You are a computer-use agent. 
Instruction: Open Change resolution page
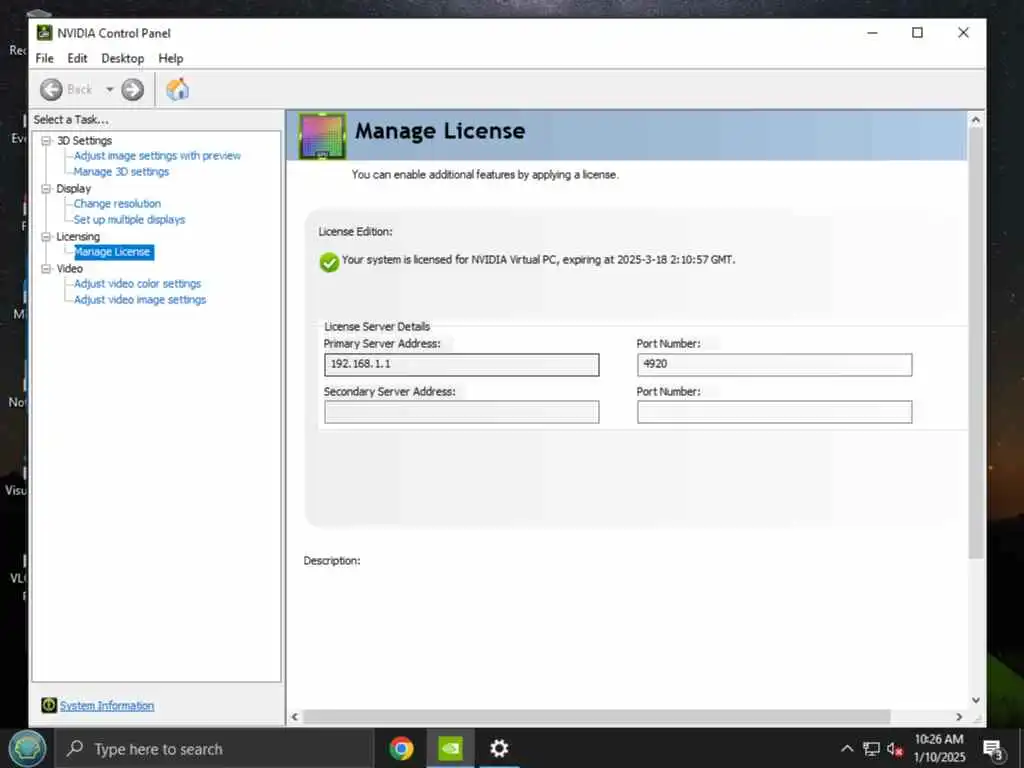(117, 203)
